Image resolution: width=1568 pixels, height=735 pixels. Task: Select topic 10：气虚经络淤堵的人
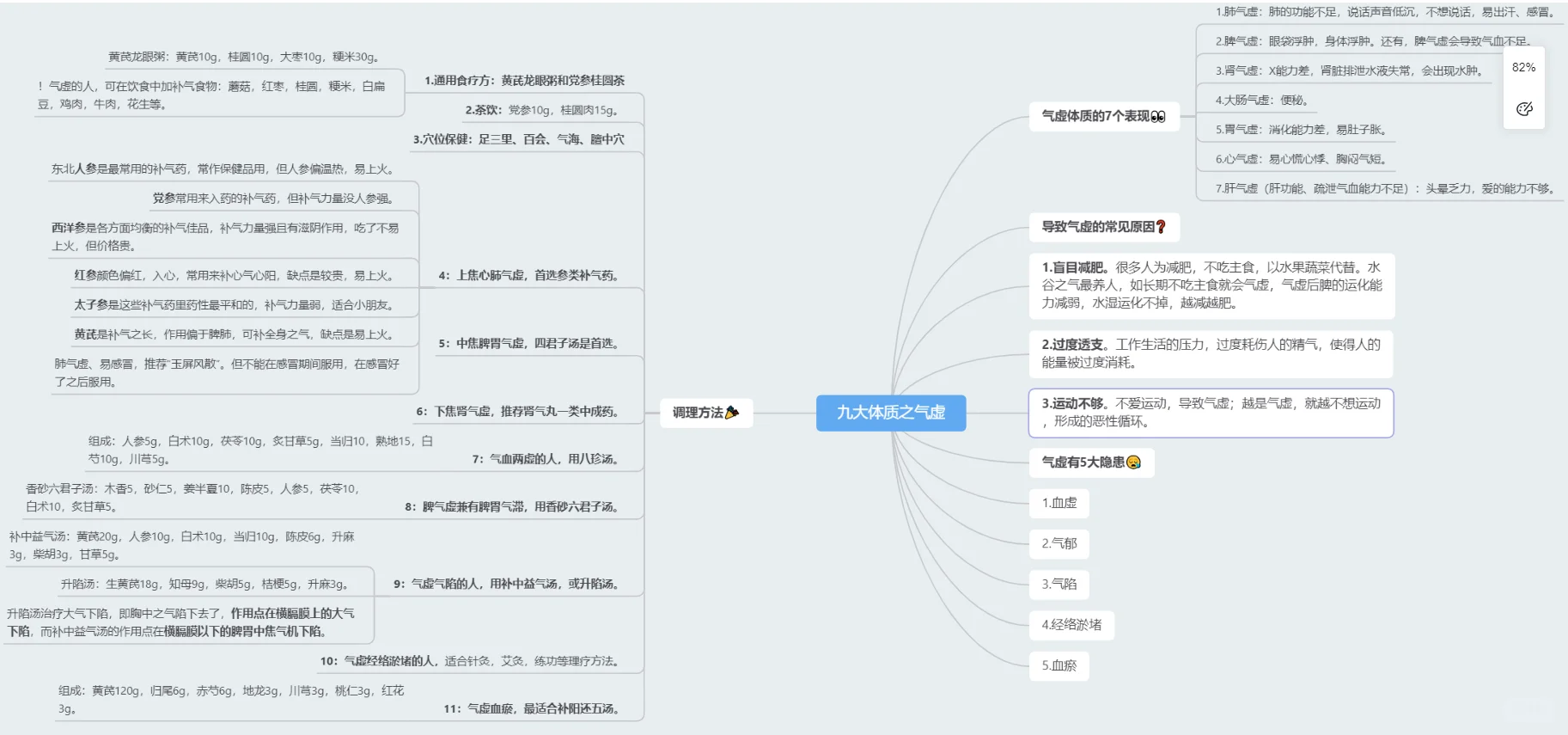pyautogui.click(x=470, y=661)
